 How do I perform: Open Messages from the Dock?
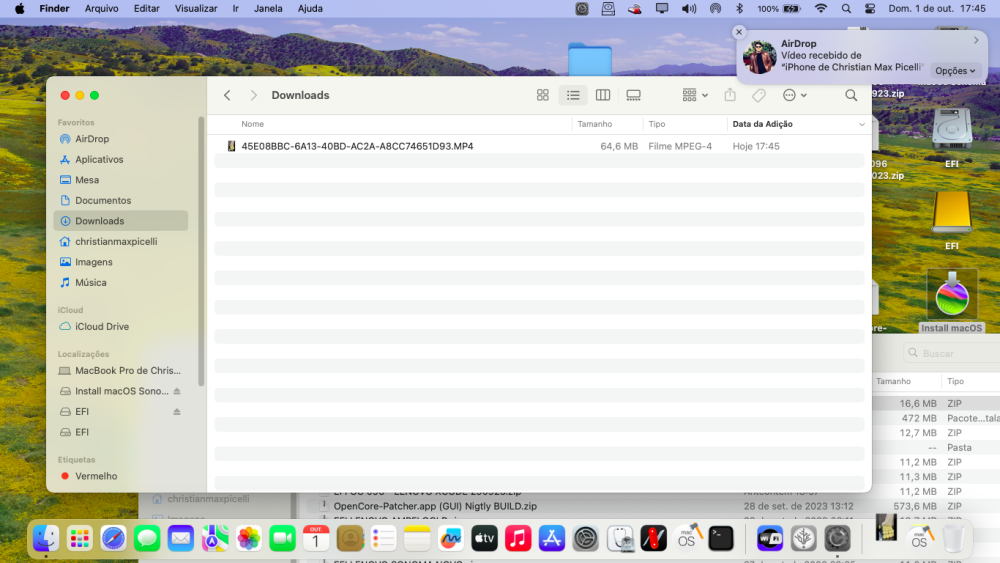coord(147,539)
